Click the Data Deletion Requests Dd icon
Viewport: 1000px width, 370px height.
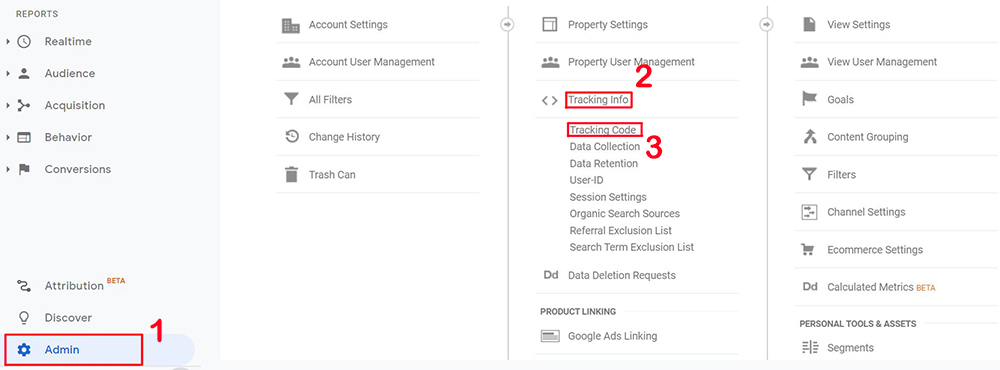coord(550,276)
